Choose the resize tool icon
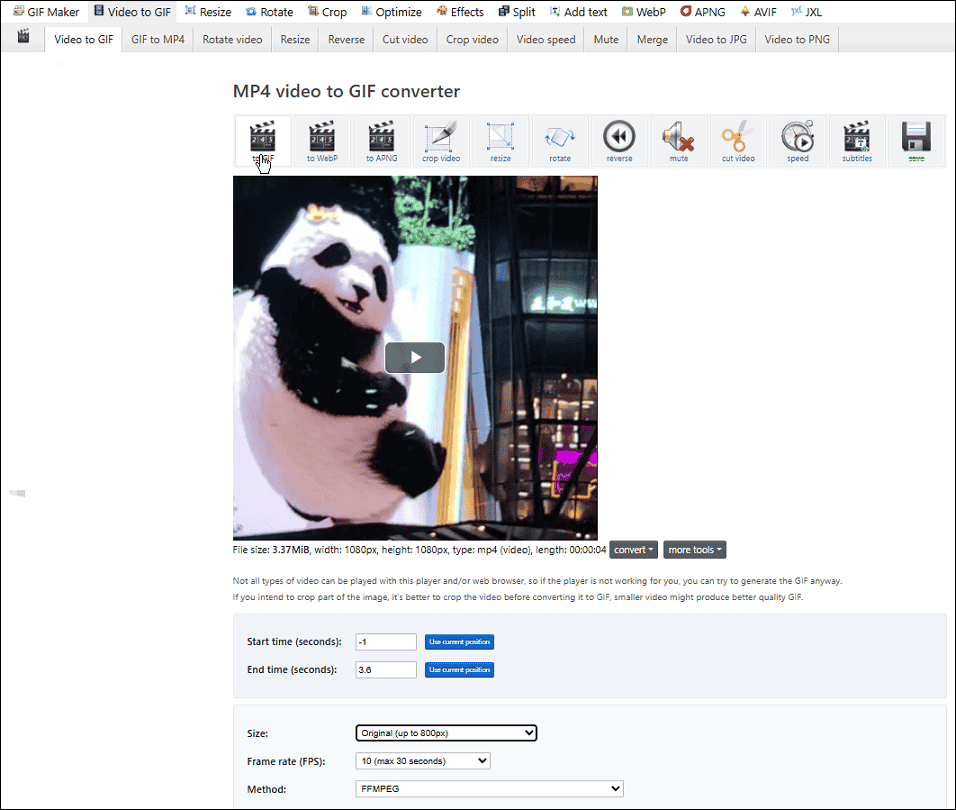 click(x=500, y=141)
